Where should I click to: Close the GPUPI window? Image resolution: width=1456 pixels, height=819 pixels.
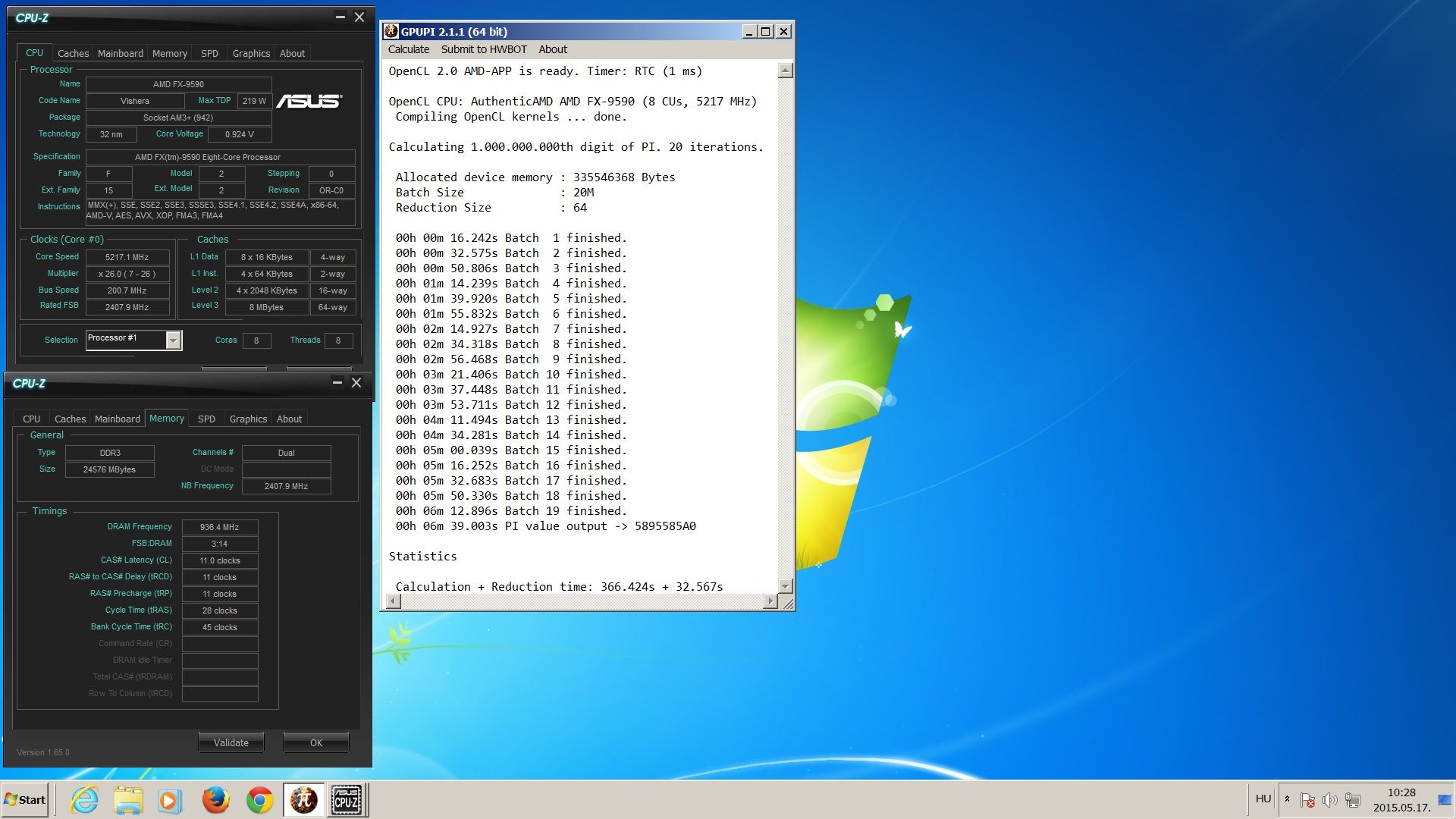[784, 31]
